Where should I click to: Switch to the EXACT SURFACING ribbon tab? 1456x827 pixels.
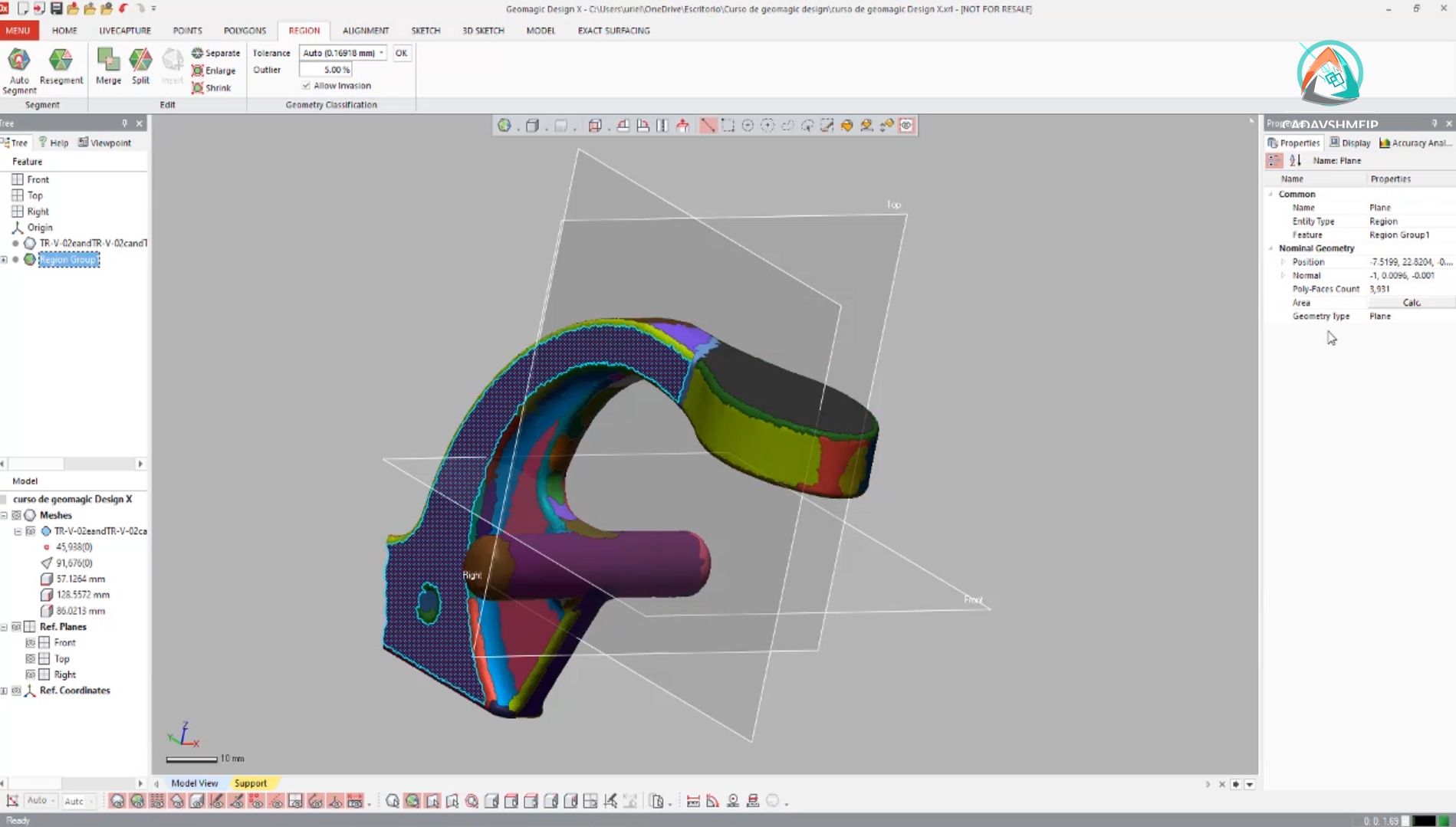[613, 31]
